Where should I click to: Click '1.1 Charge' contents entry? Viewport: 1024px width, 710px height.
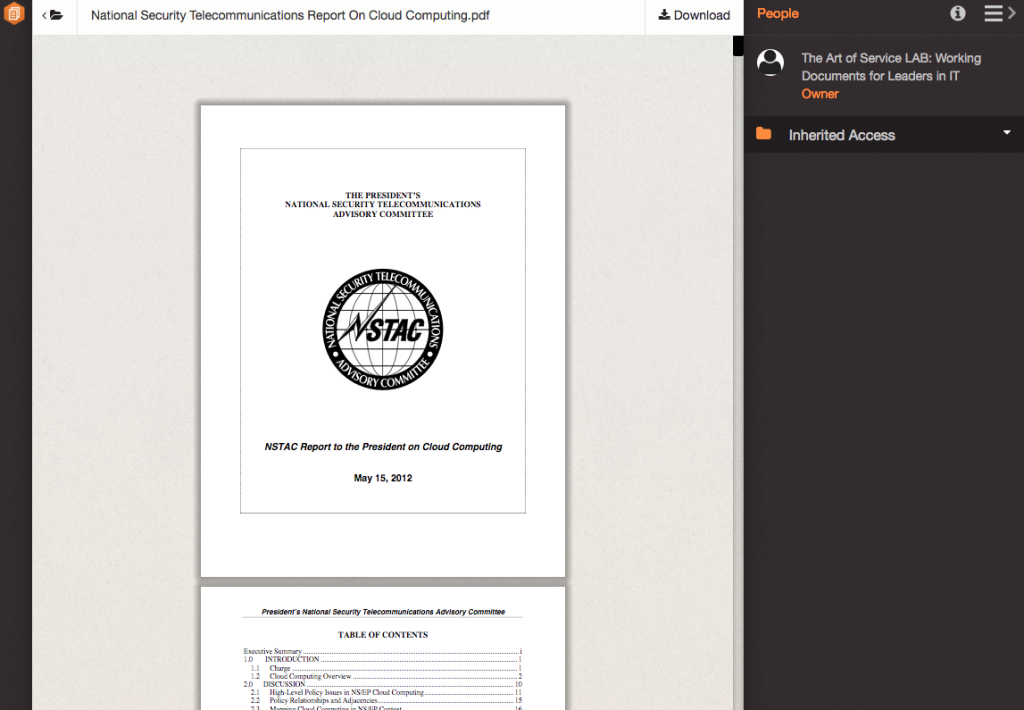[387, 668]
